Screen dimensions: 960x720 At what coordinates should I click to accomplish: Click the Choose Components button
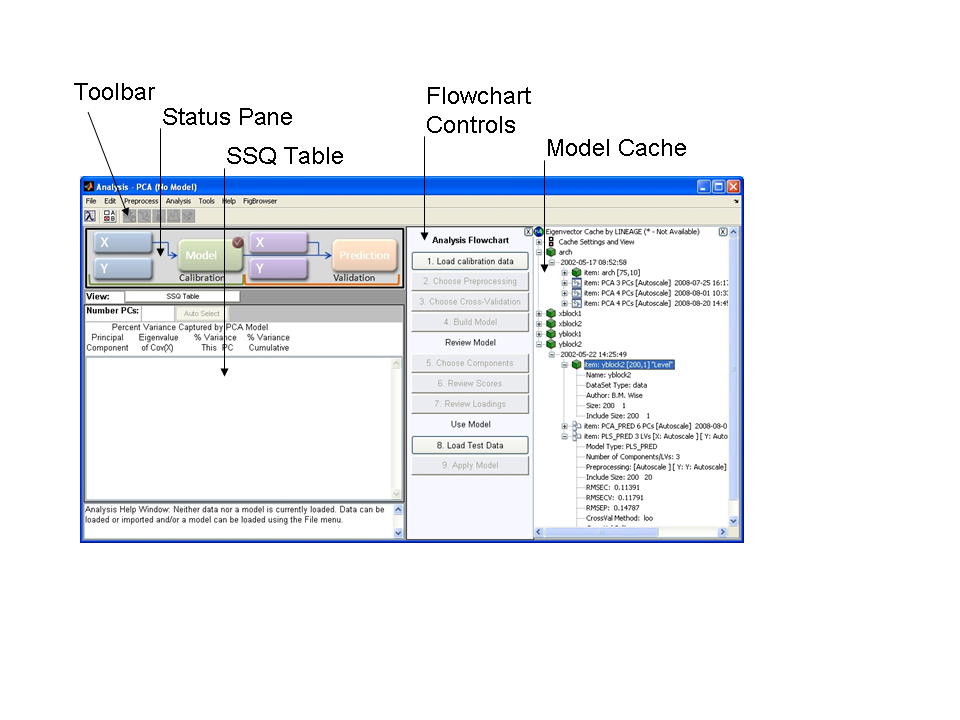470,363
